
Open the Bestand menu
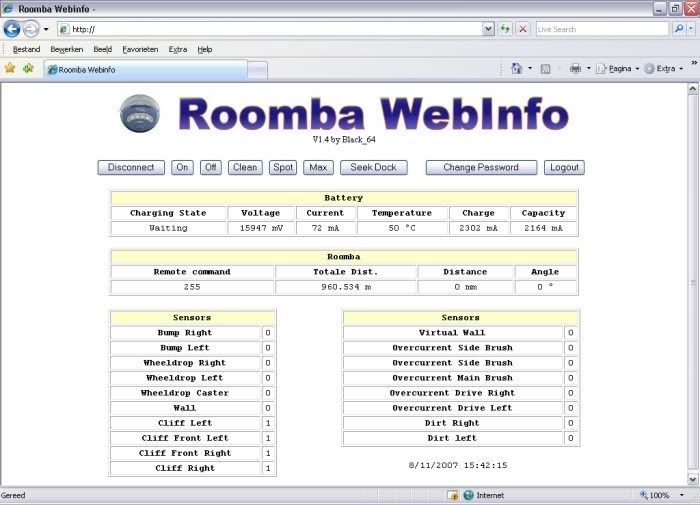coord(26,50)
